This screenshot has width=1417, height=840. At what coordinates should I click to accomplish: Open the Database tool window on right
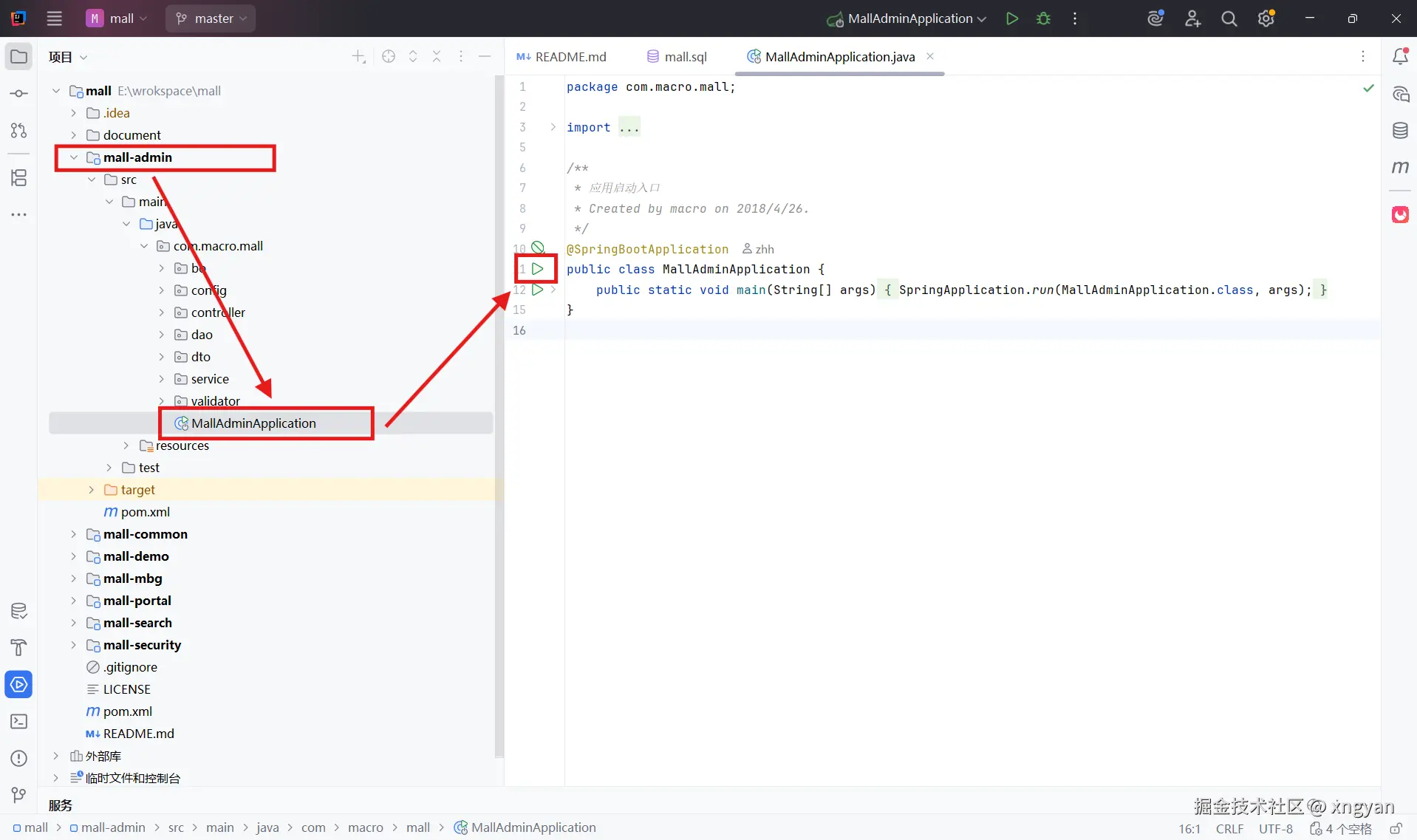coord(1400,131)
